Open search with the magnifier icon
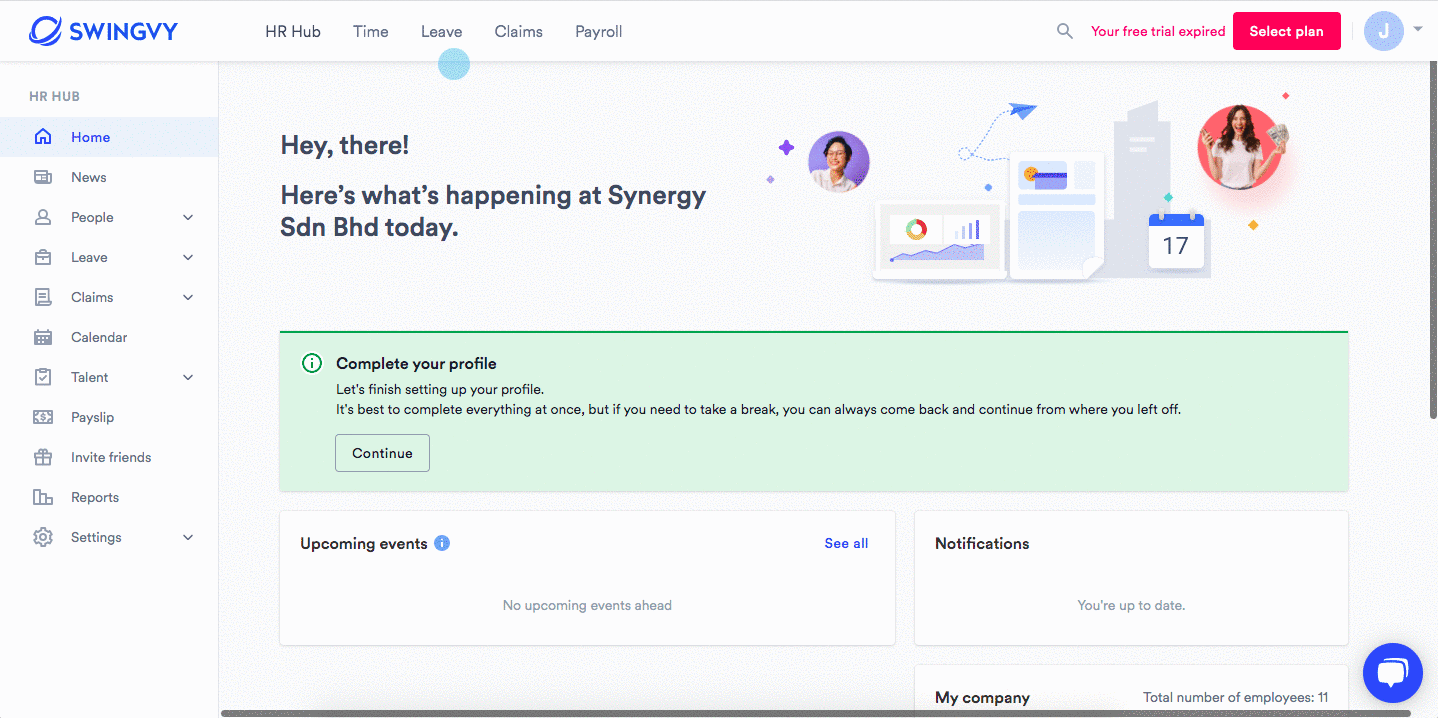This screenshot has width=1438, height=718. point(1065,31)
